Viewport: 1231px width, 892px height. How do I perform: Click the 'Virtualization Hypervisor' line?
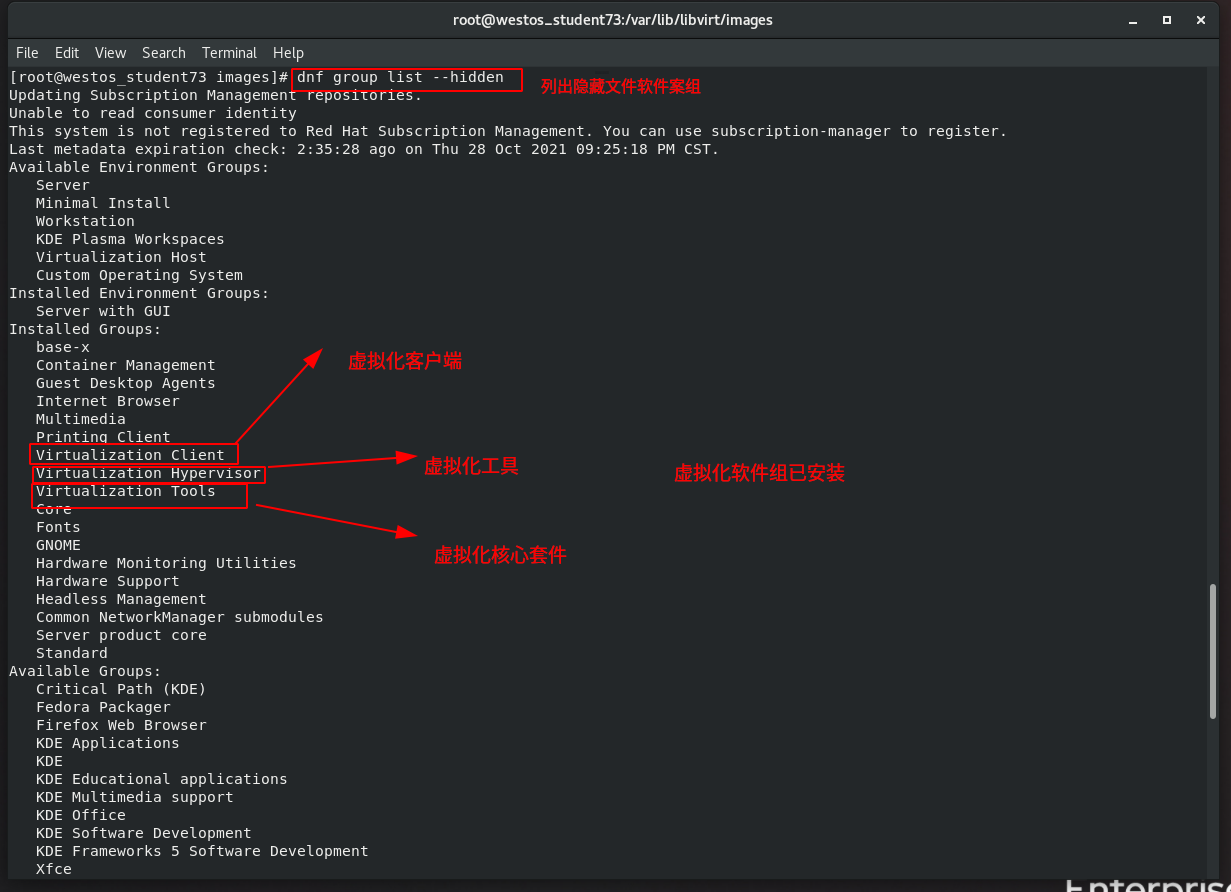click(148, 473)
